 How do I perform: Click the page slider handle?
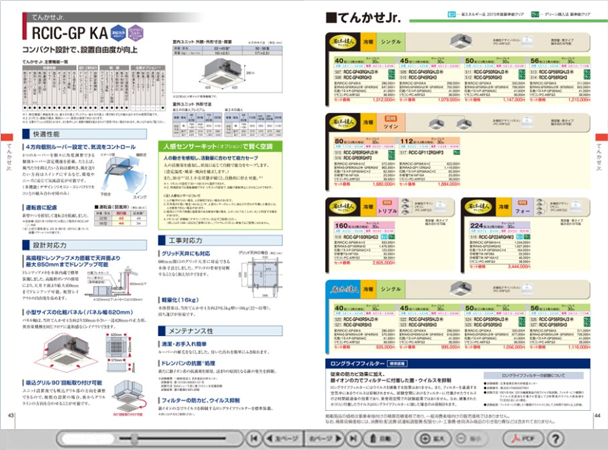click(x=134, y=438)
